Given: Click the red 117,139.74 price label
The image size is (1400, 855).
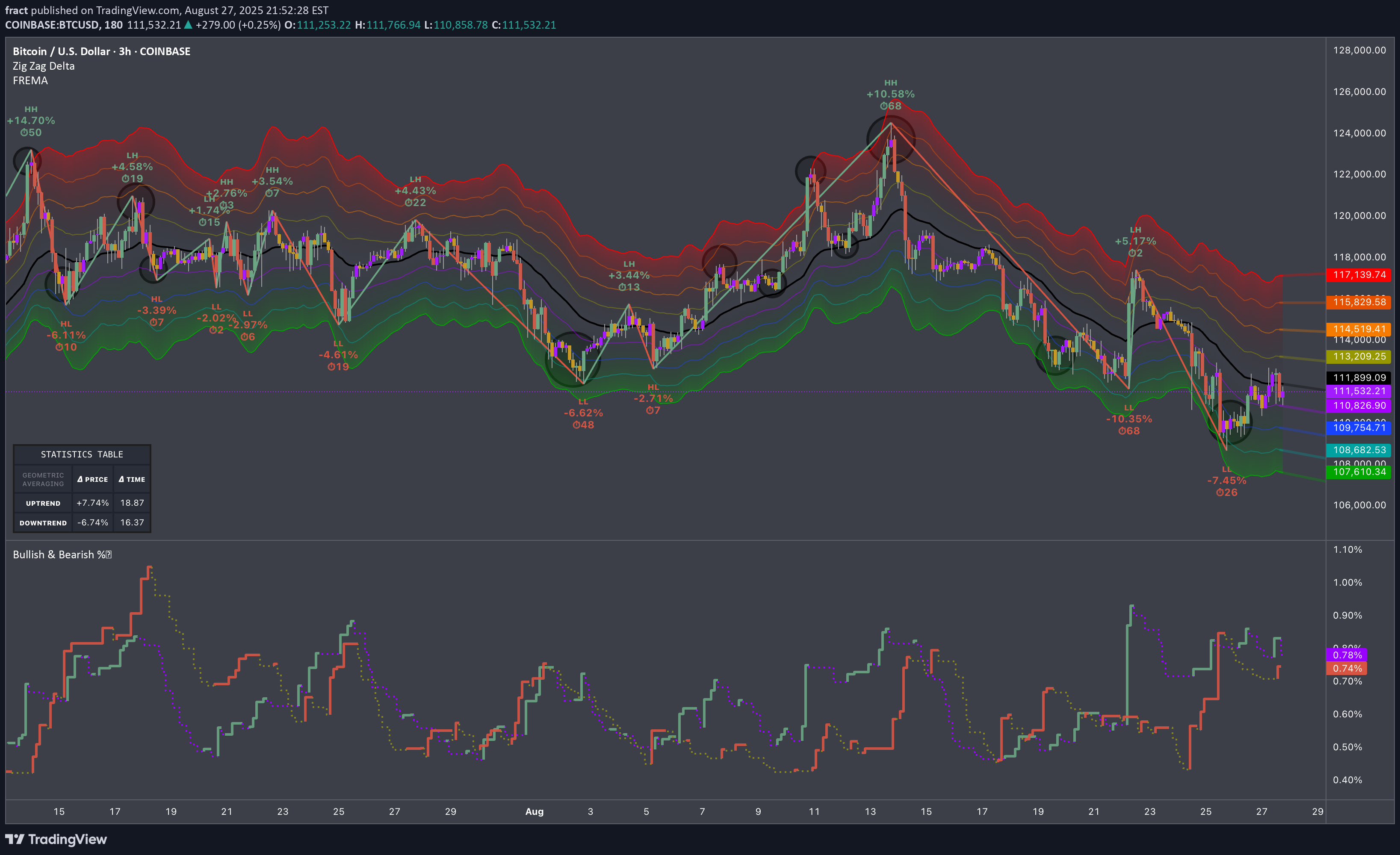Looking at the screenshot, I should click(x=1359, y=275).
